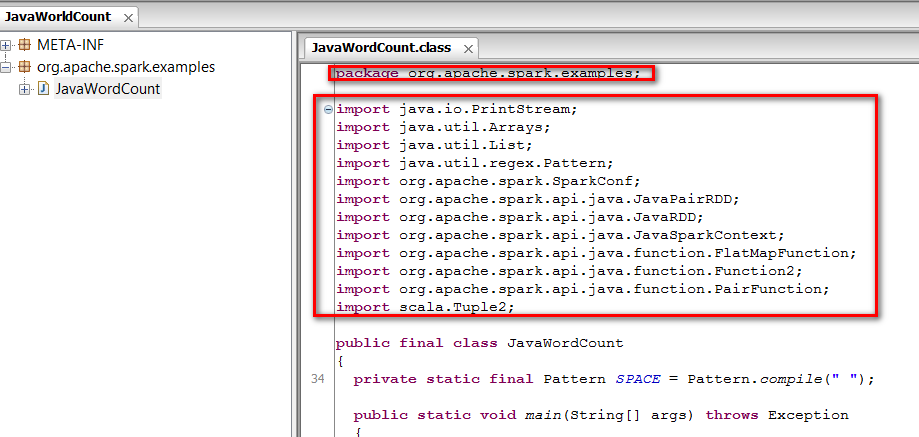This screenshot has width=919, height=437.
Task: Expand the META-INF tree node
Action: tap(6, 45)
